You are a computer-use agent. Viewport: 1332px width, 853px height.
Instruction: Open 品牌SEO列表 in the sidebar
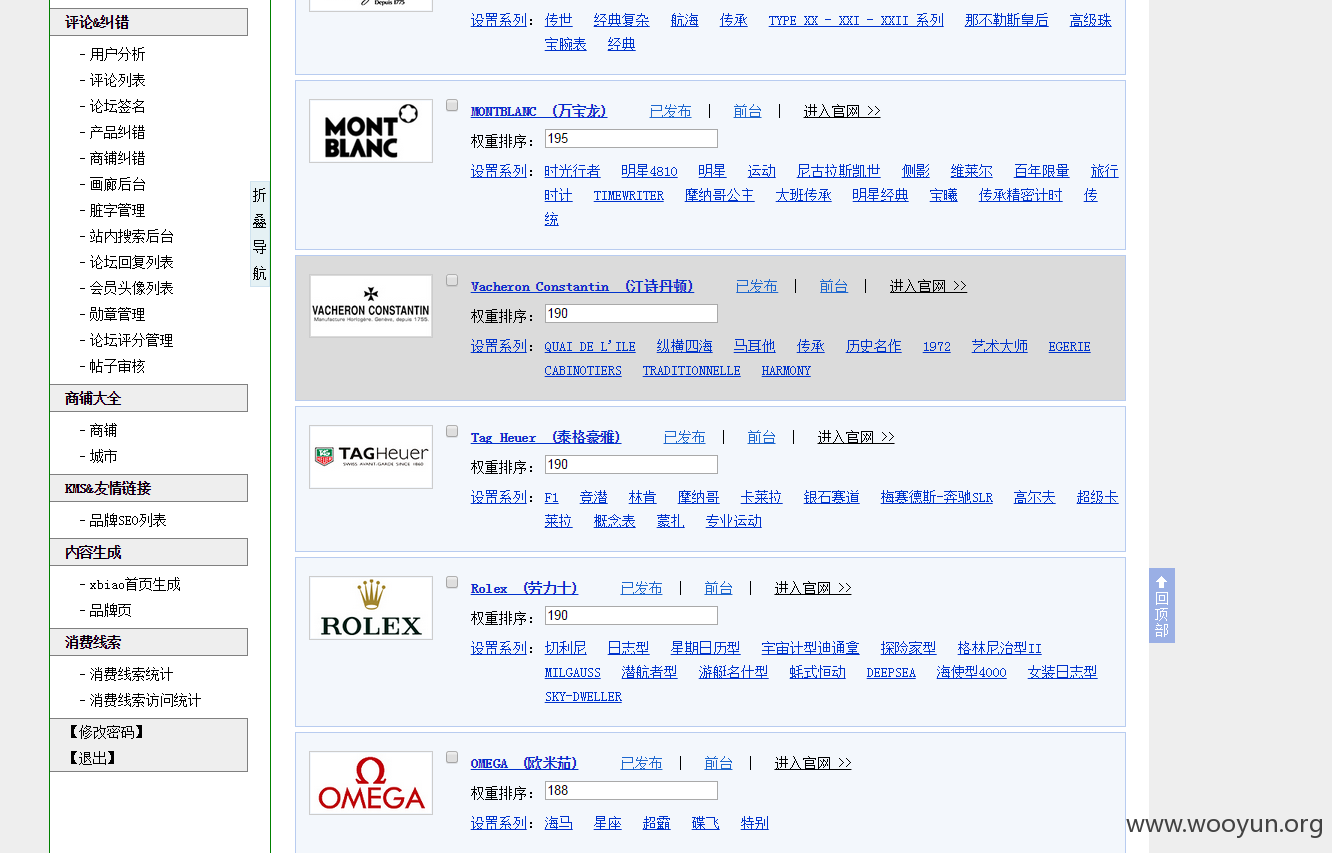[128, 520]
